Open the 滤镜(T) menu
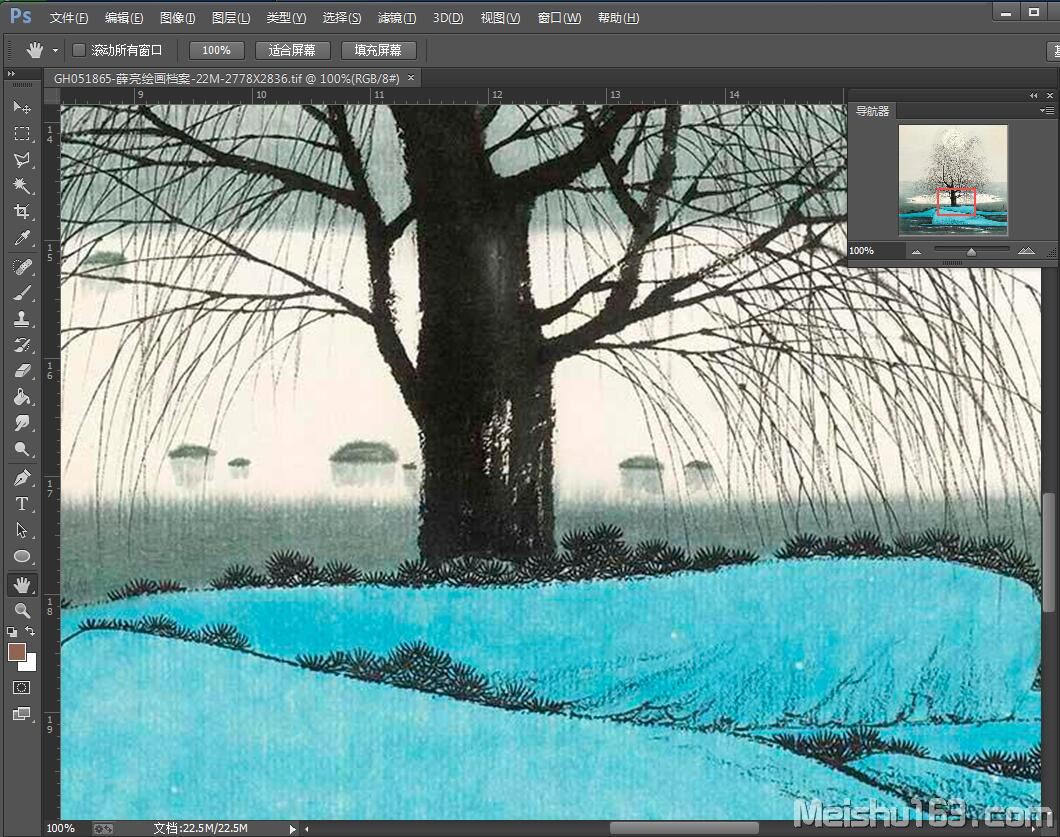The image size is (1060, 837). coord(397,18)
